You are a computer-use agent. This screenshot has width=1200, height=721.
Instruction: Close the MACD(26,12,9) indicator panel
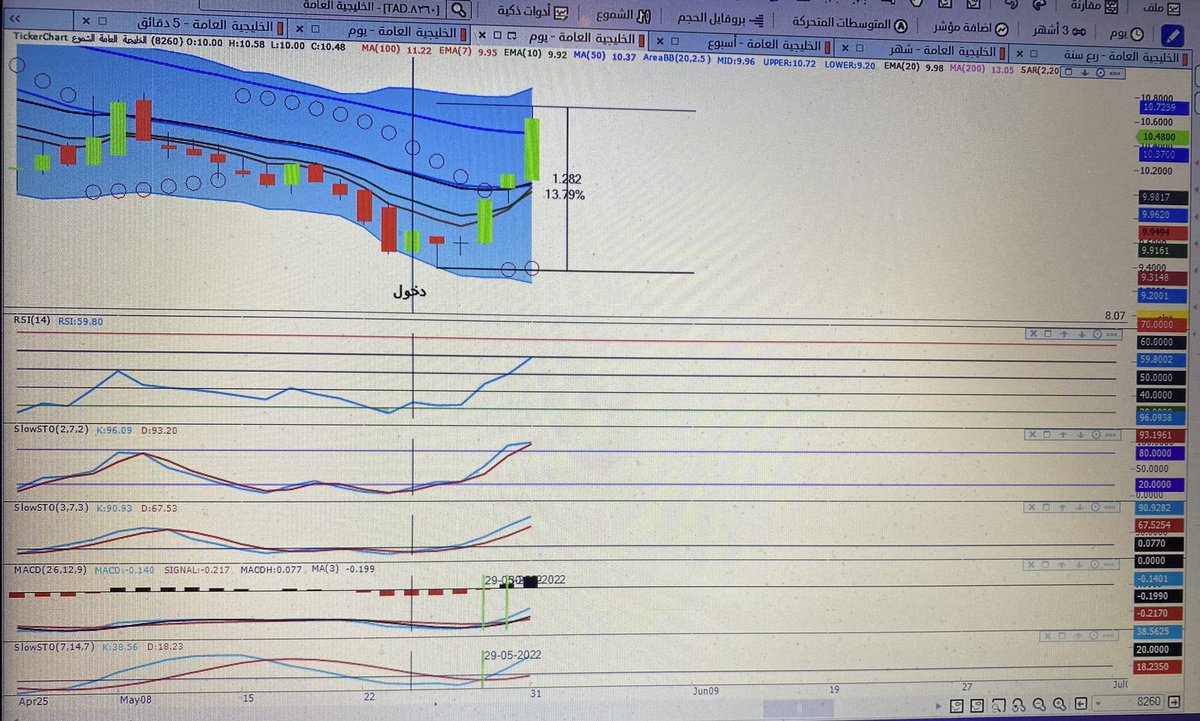click(1033, 563)
